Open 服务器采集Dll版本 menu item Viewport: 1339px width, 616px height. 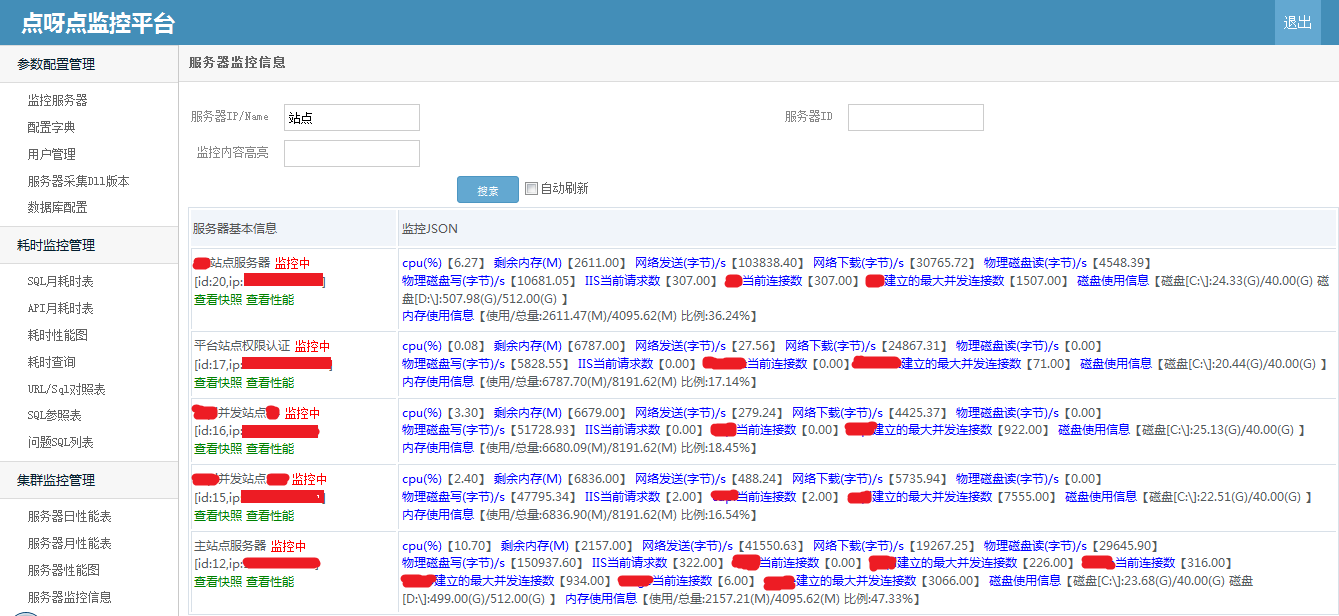point(78,181)
